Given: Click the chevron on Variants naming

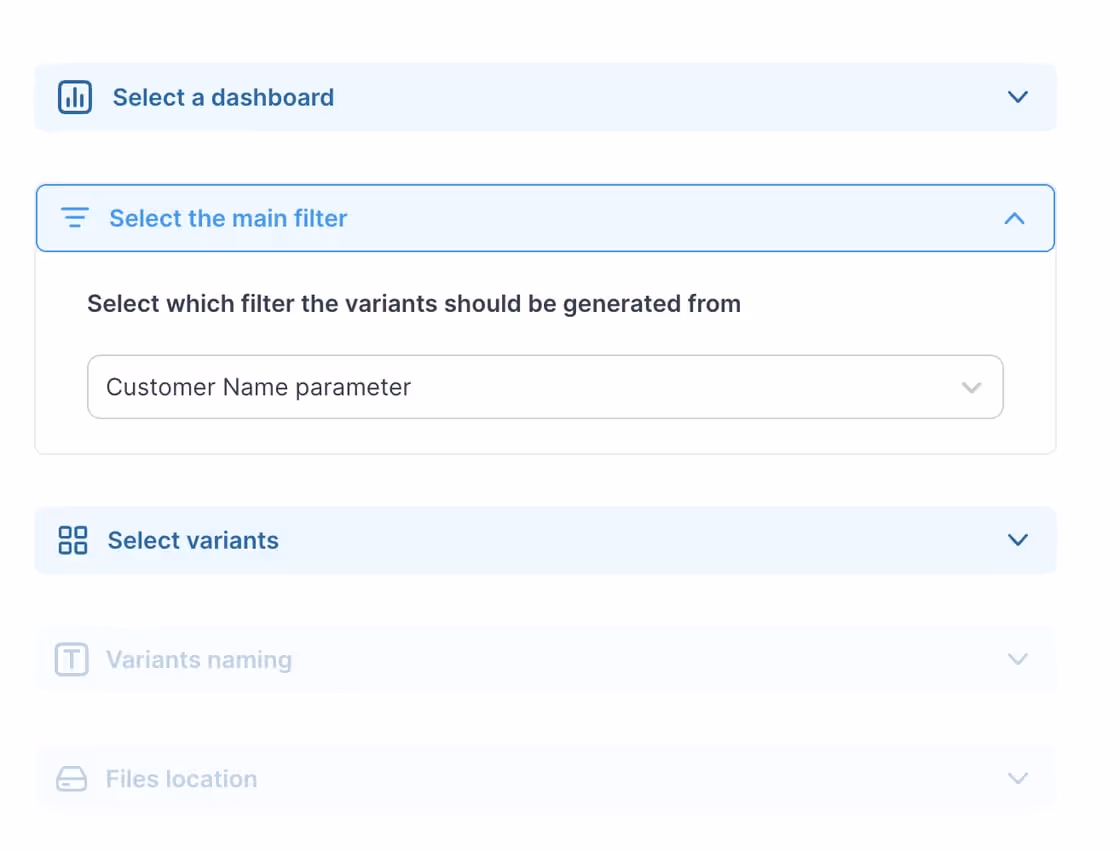Looking at the screenshot, I should point(1018,660).
